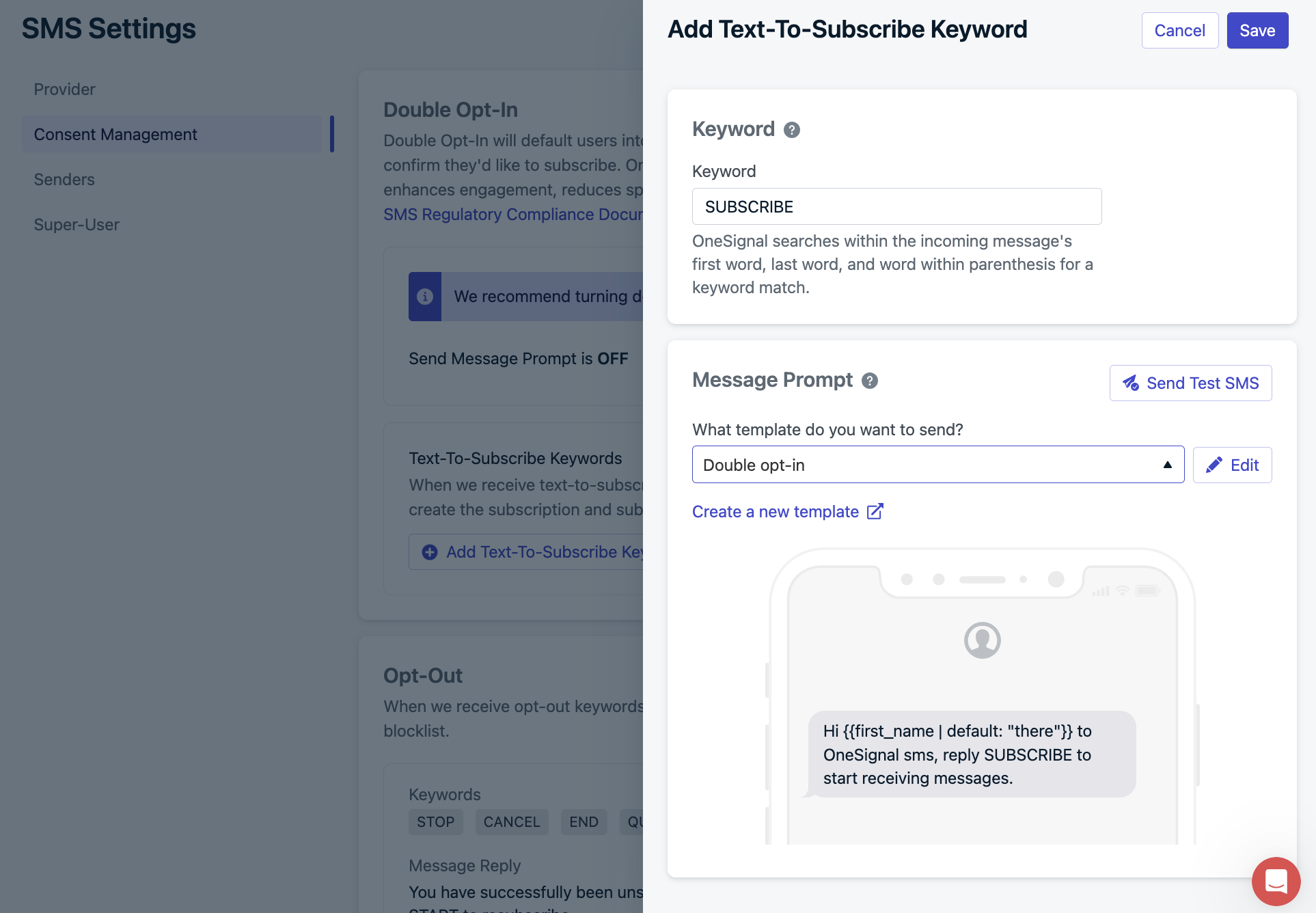Image resolution: width=1316 pixels, height=913 pixels.
Task: Click the Intercom chat bubble icon
Action: (x=1276, y=881)
